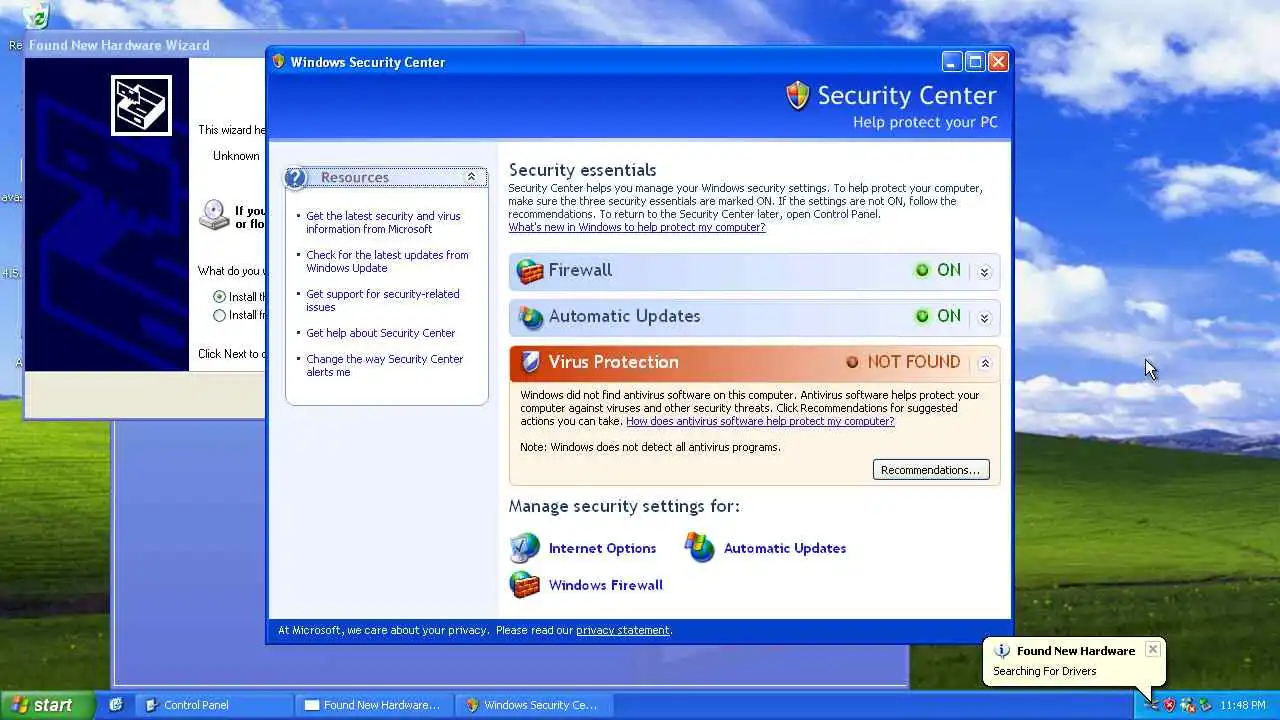Image resolution: width=1280 pixels, height=720 pixels.
Task: Click the Unknown device text in wizard
Action: pos(236,156)
